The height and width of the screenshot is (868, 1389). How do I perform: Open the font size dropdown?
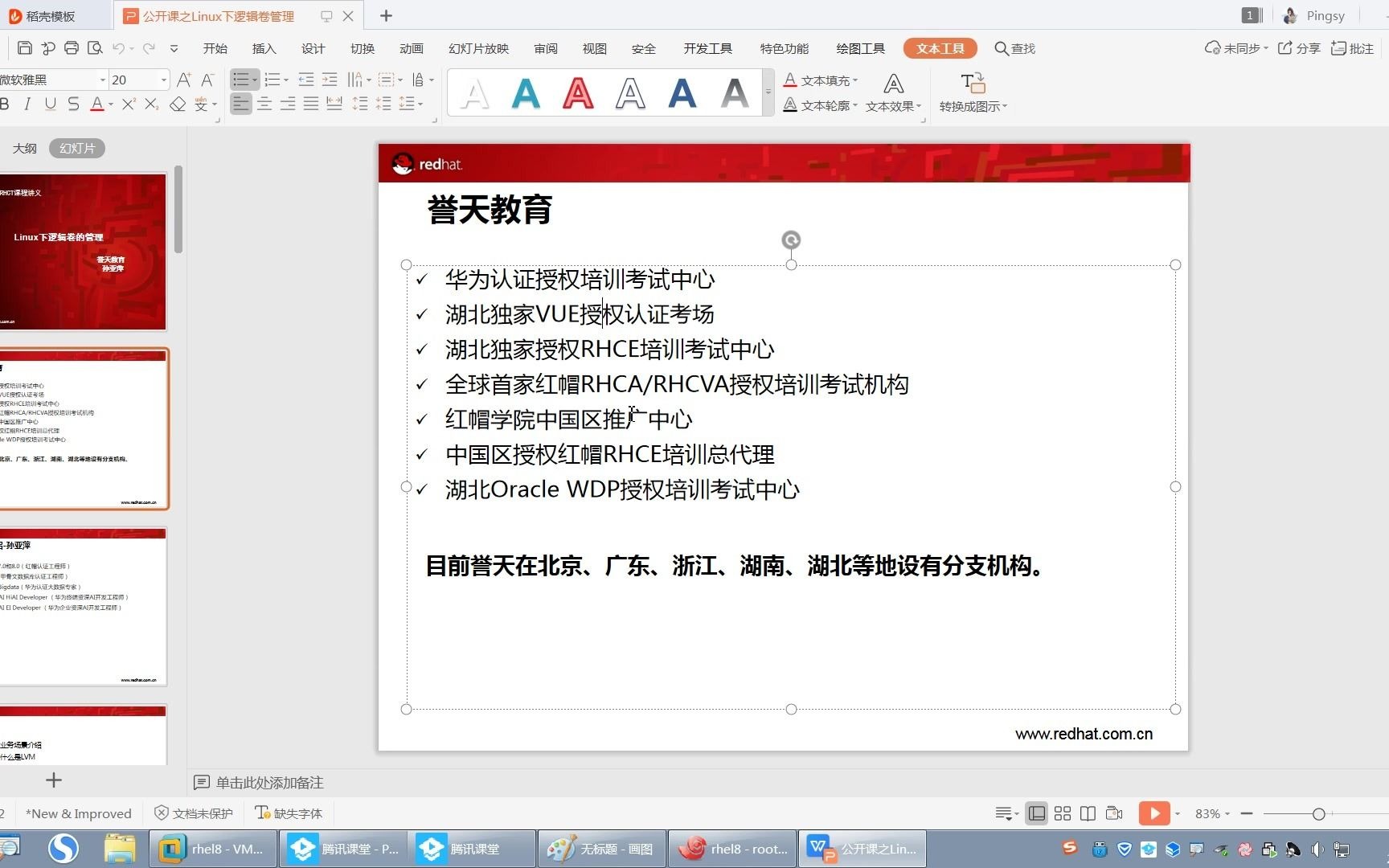164,80
